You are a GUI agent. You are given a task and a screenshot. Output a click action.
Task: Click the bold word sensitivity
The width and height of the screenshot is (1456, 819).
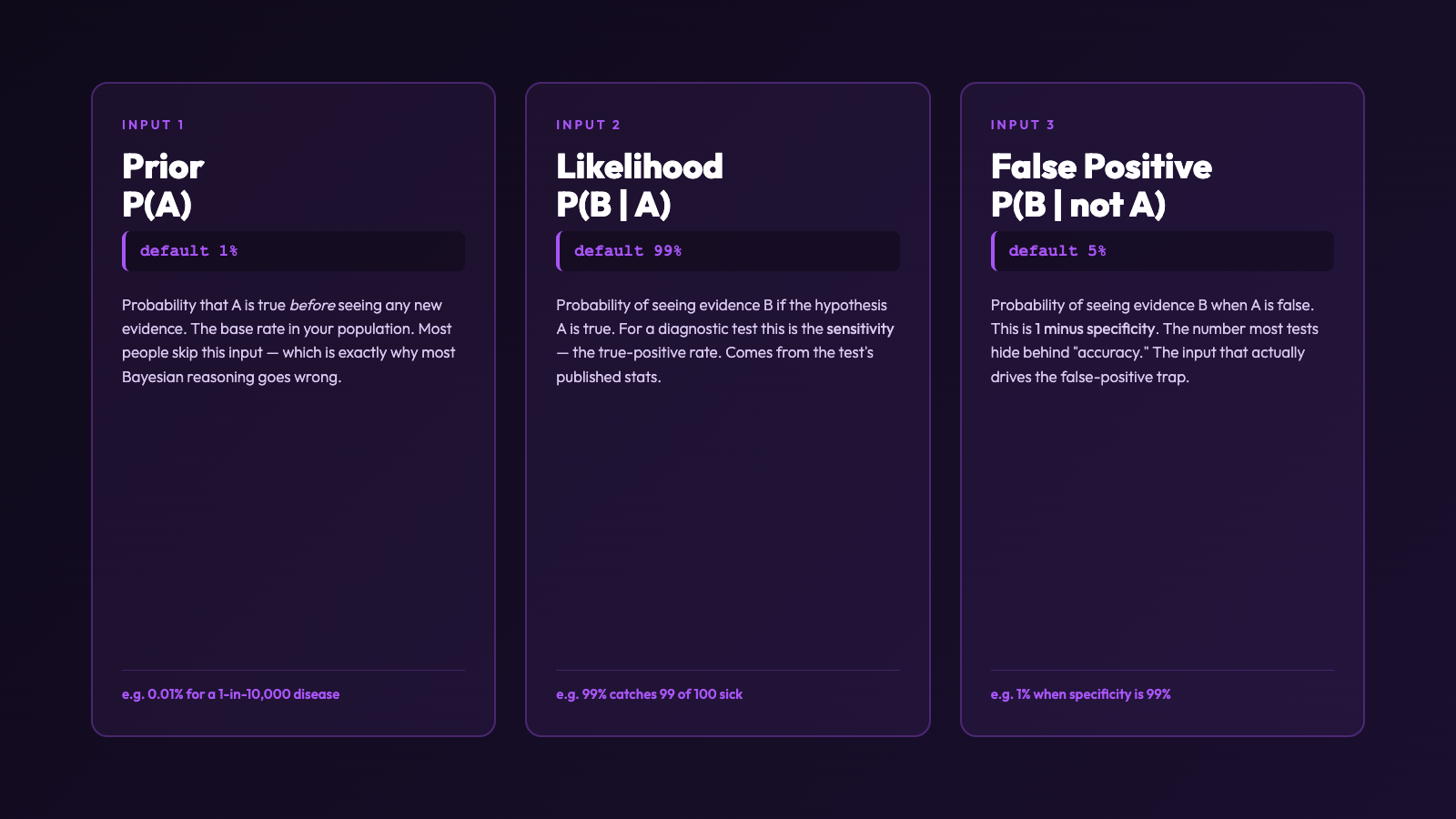click(x=860, y=329)
